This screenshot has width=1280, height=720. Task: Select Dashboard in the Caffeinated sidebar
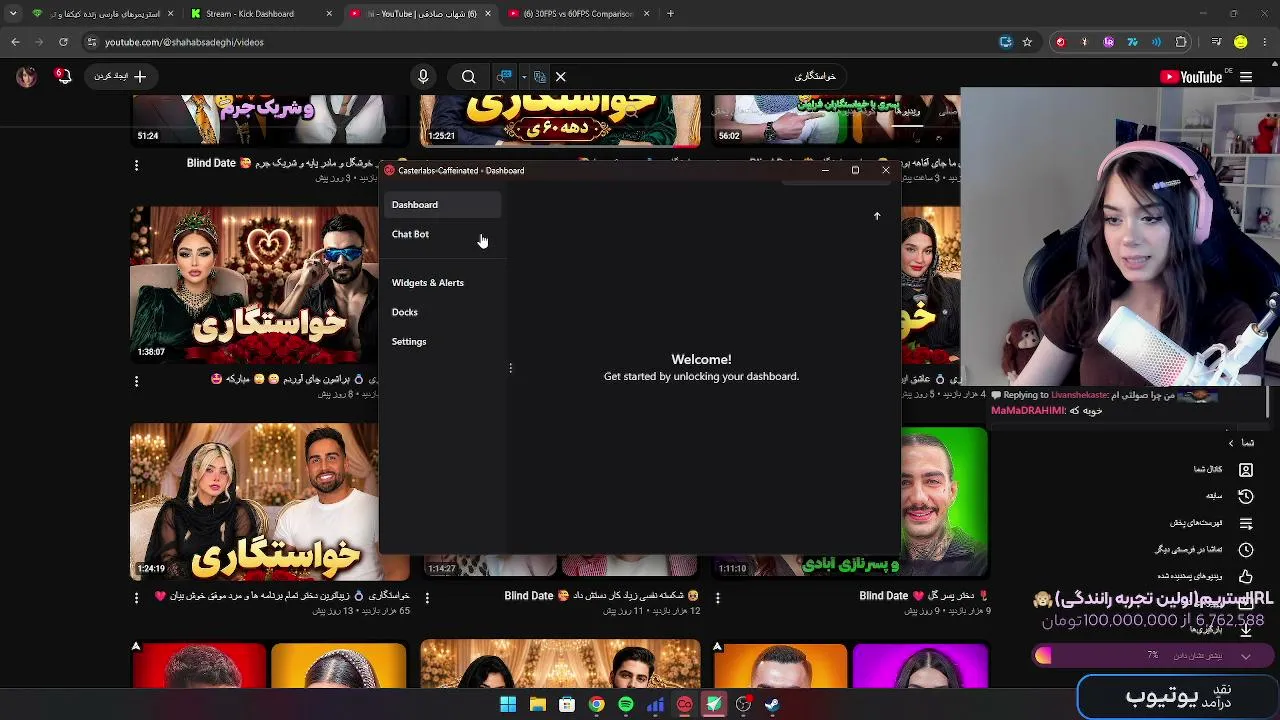[x=442, y=205]
